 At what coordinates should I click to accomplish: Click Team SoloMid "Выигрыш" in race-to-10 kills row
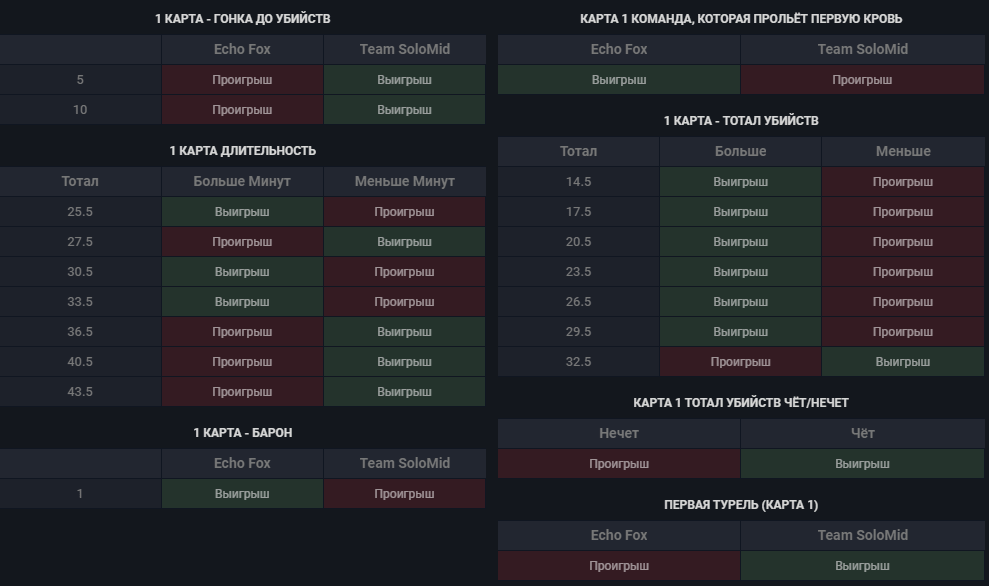pos(404,110)
